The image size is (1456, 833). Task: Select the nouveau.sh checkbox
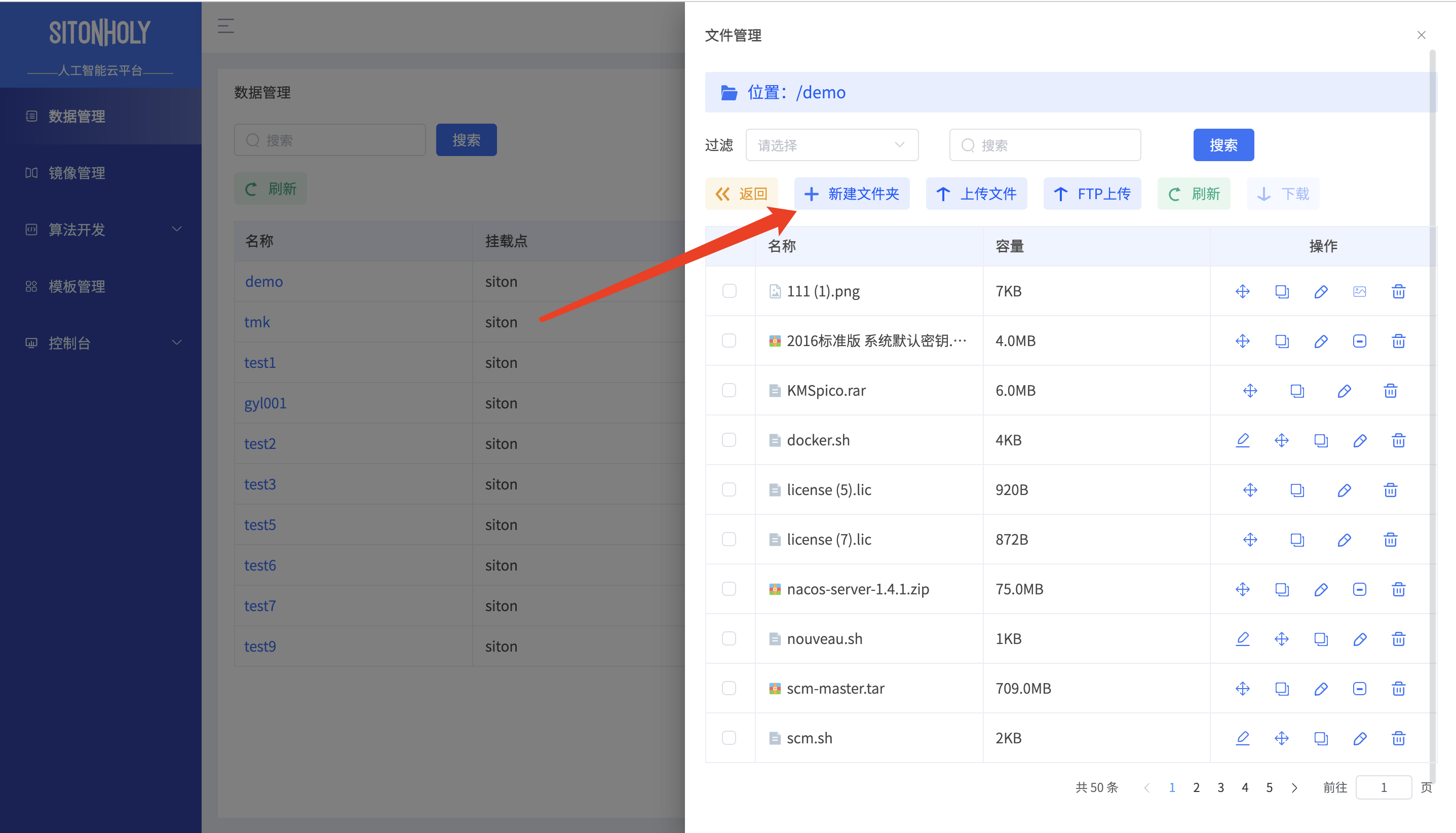729,638
